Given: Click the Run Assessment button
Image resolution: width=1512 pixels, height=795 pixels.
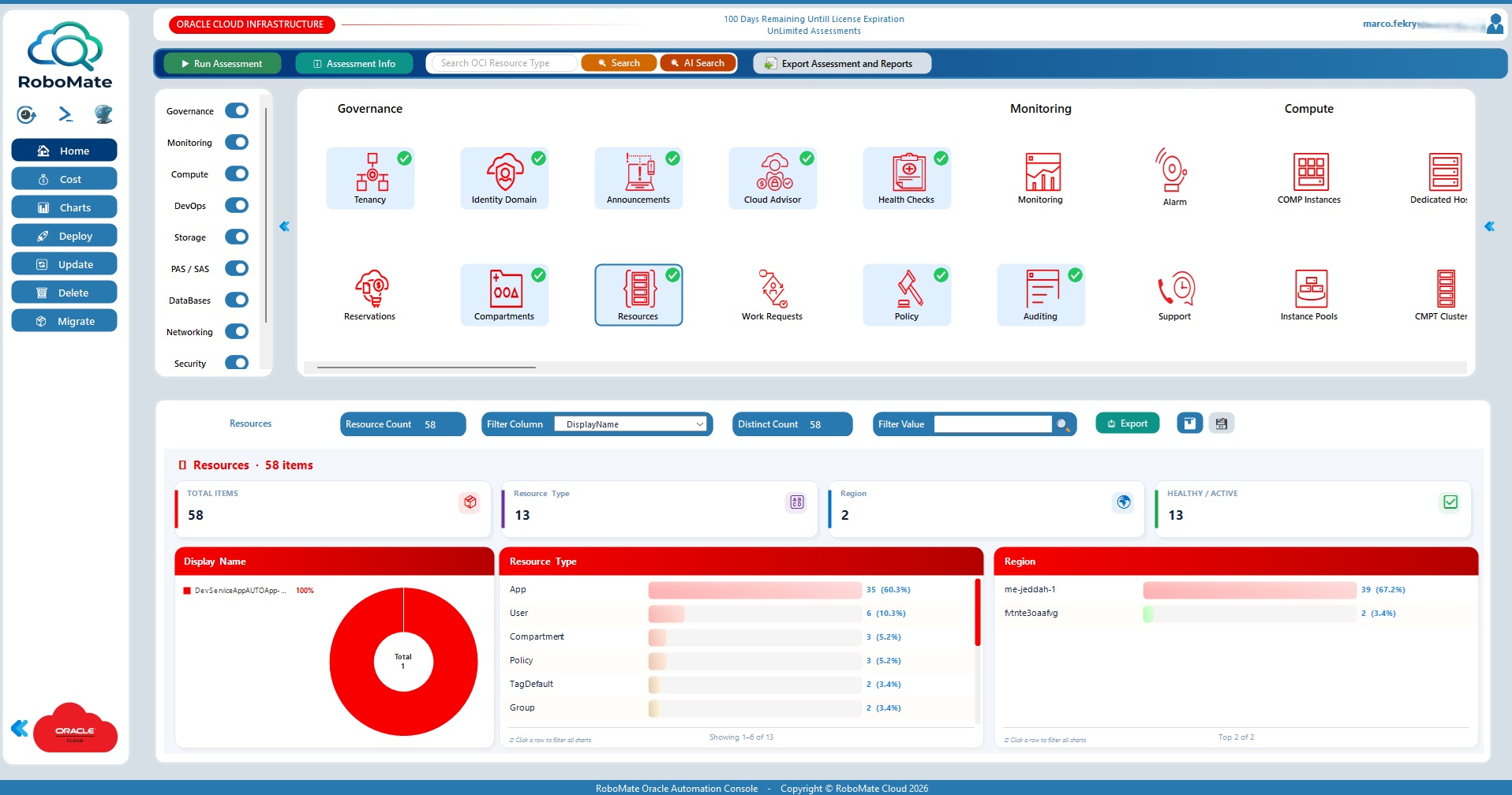Looking at the screenshot, I should 223,63.
